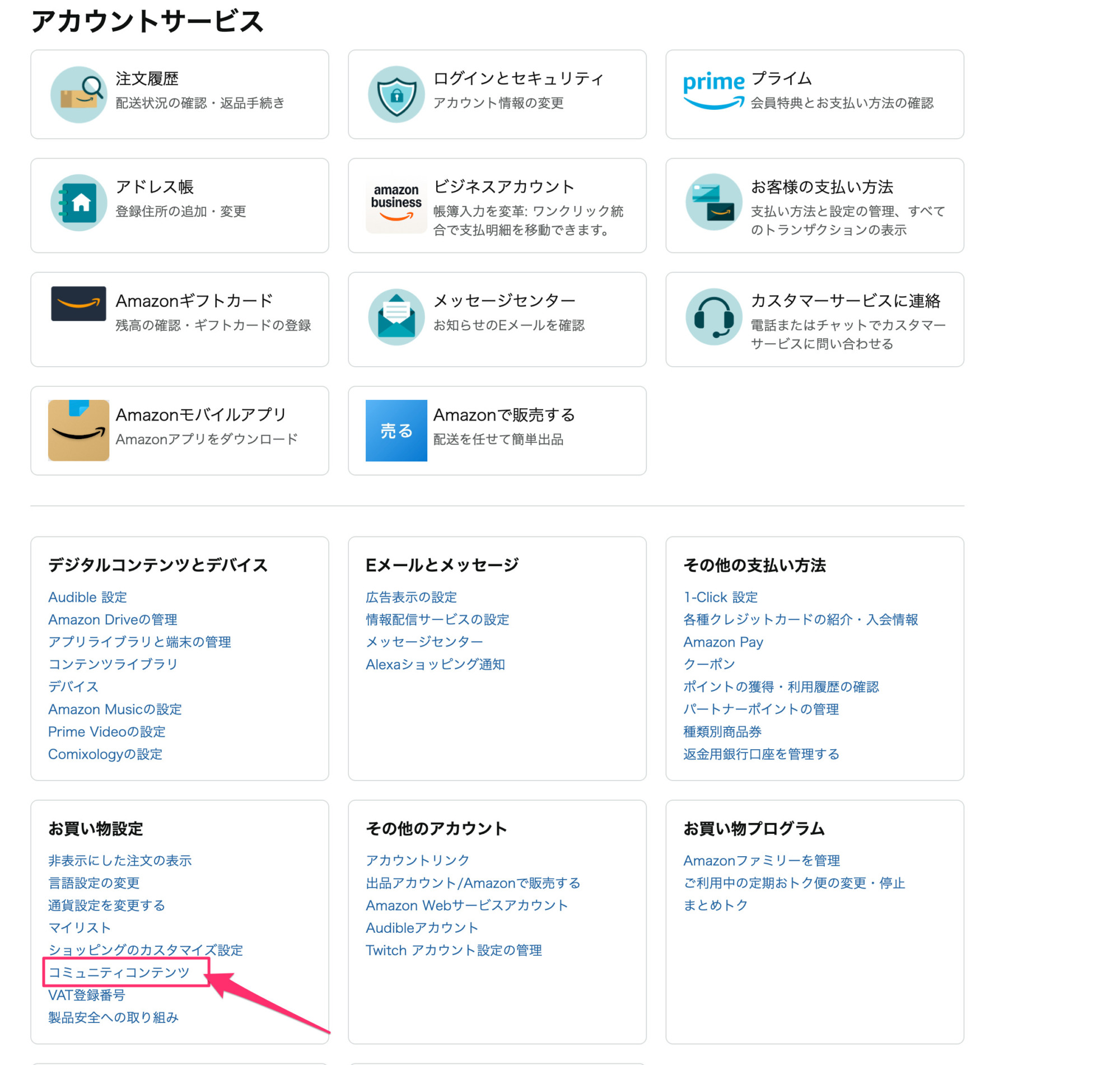This screenshot has width=1120, height=1065.
Task: Open 言語設定の変更 link
Action: (x=94, y=884)
